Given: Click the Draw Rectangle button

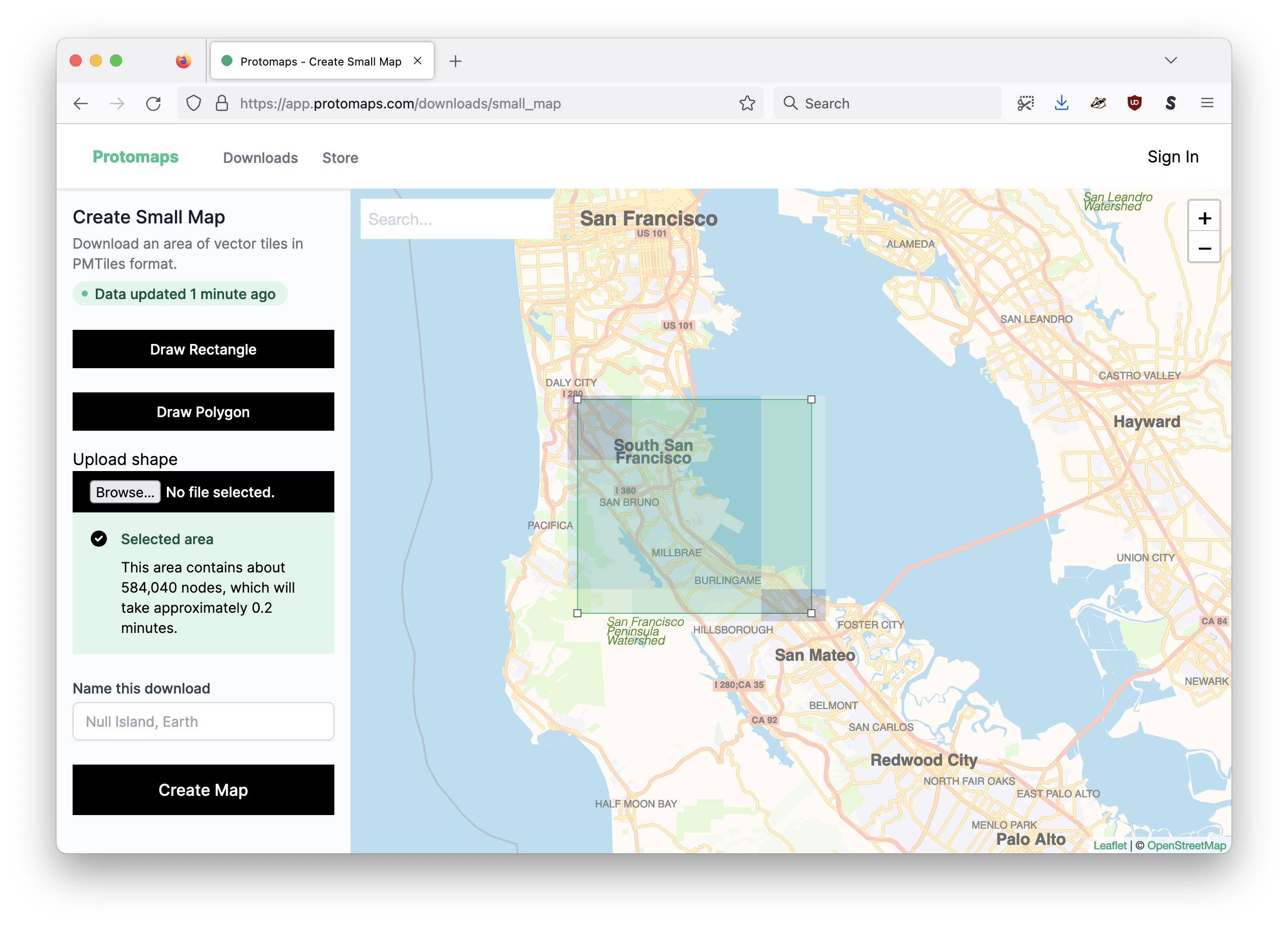Looking at the screenshot, I should pyautogui.click(x=203, y=350).
